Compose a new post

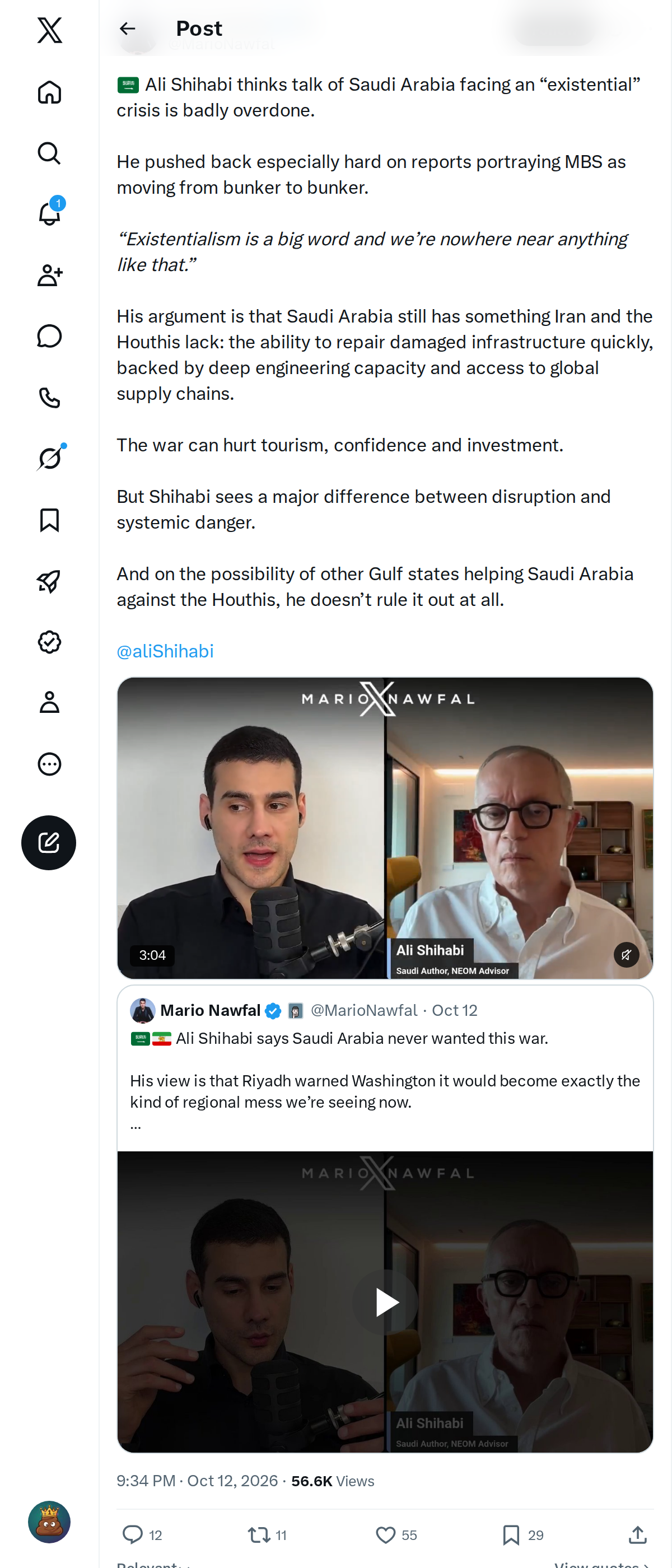click(49, 842)
